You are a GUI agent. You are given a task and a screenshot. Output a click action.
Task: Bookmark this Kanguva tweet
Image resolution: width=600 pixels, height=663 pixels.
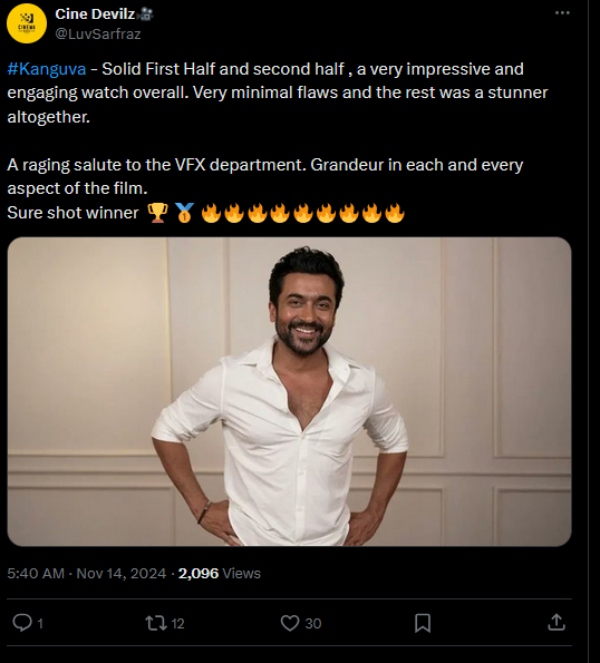coord(422,622)
